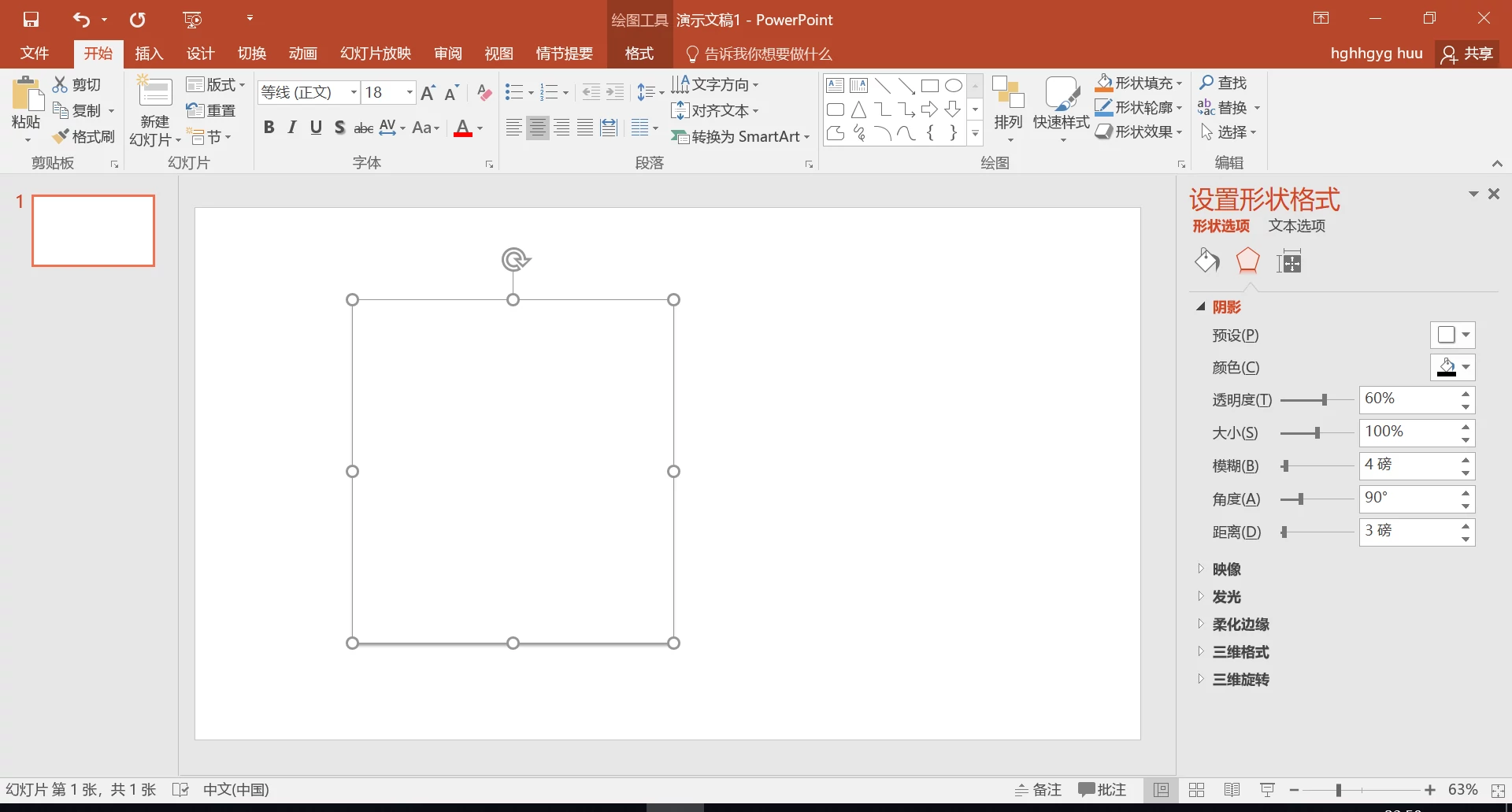Increase list indent level icon
This screenshot has width=1512, height=812.
615,92
